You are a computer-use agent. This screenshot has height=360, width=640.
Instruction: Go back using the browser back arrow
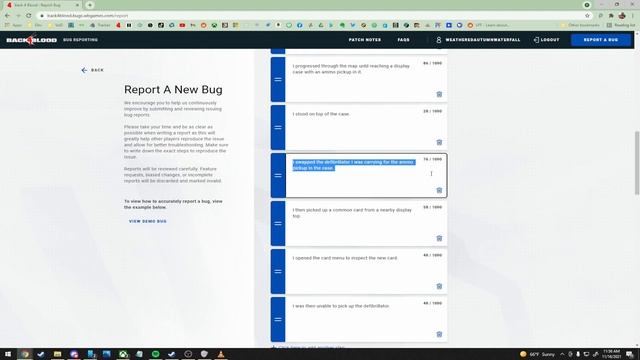pyautogui.click(x=7, y=16)
